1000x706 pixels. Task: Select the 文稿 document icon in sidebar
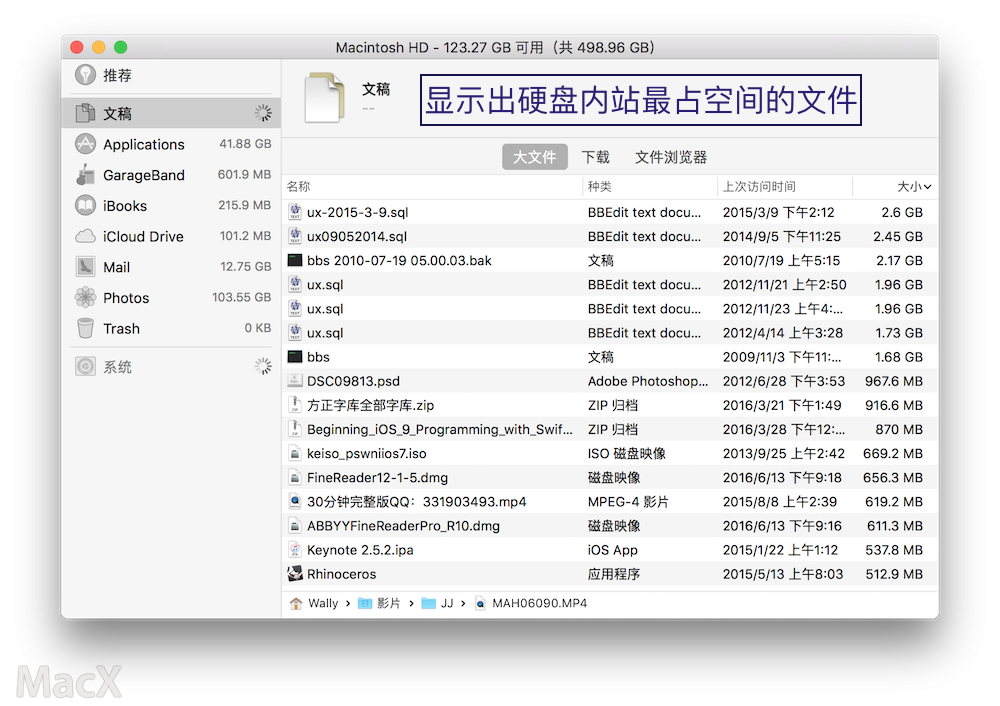tap(85, 113)
